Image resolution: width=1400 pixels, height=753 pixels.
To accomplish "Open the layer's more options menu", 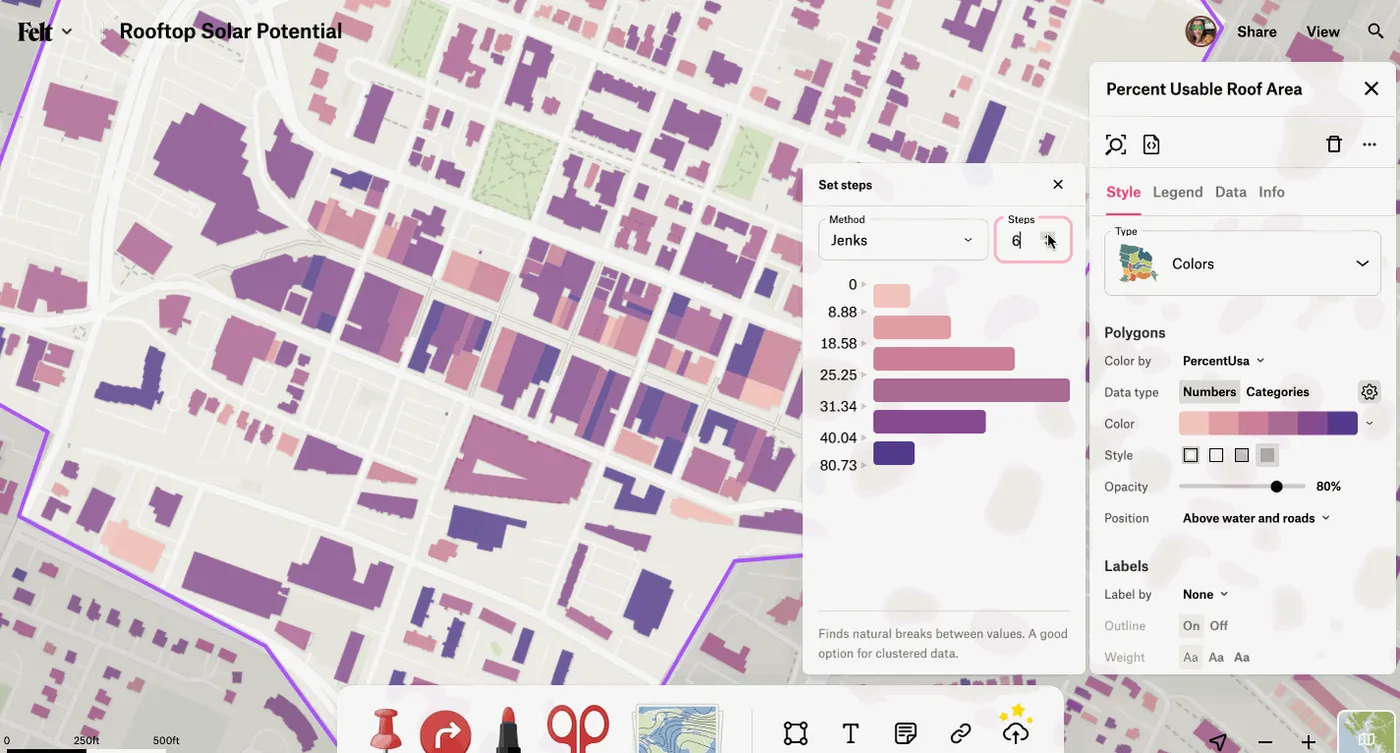I will tap(1370, 145).
